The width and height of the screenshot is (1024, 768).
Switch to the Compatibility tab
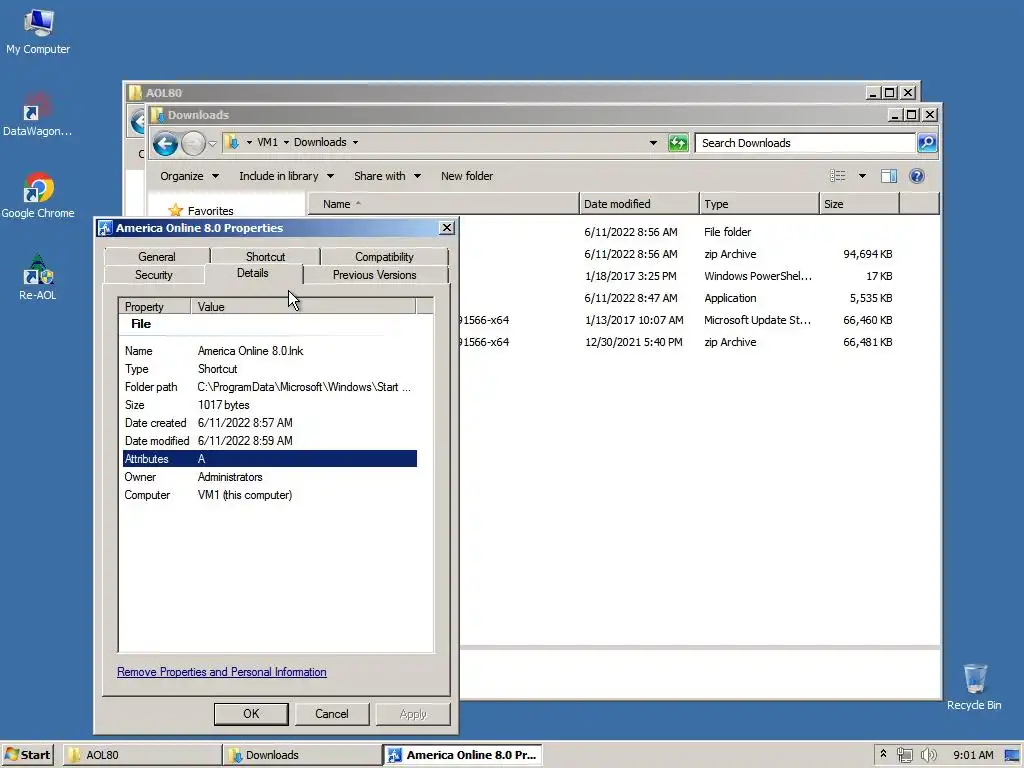tap(384, 257)
